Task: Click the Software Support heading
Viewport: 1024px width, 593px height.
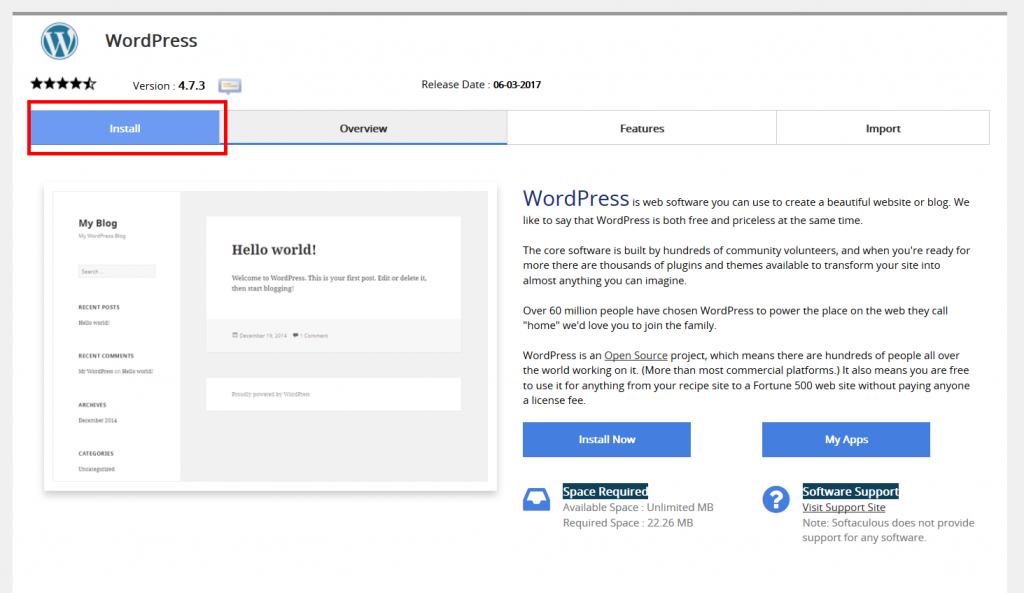Action: pyautogui.click(x=850, y=491)
